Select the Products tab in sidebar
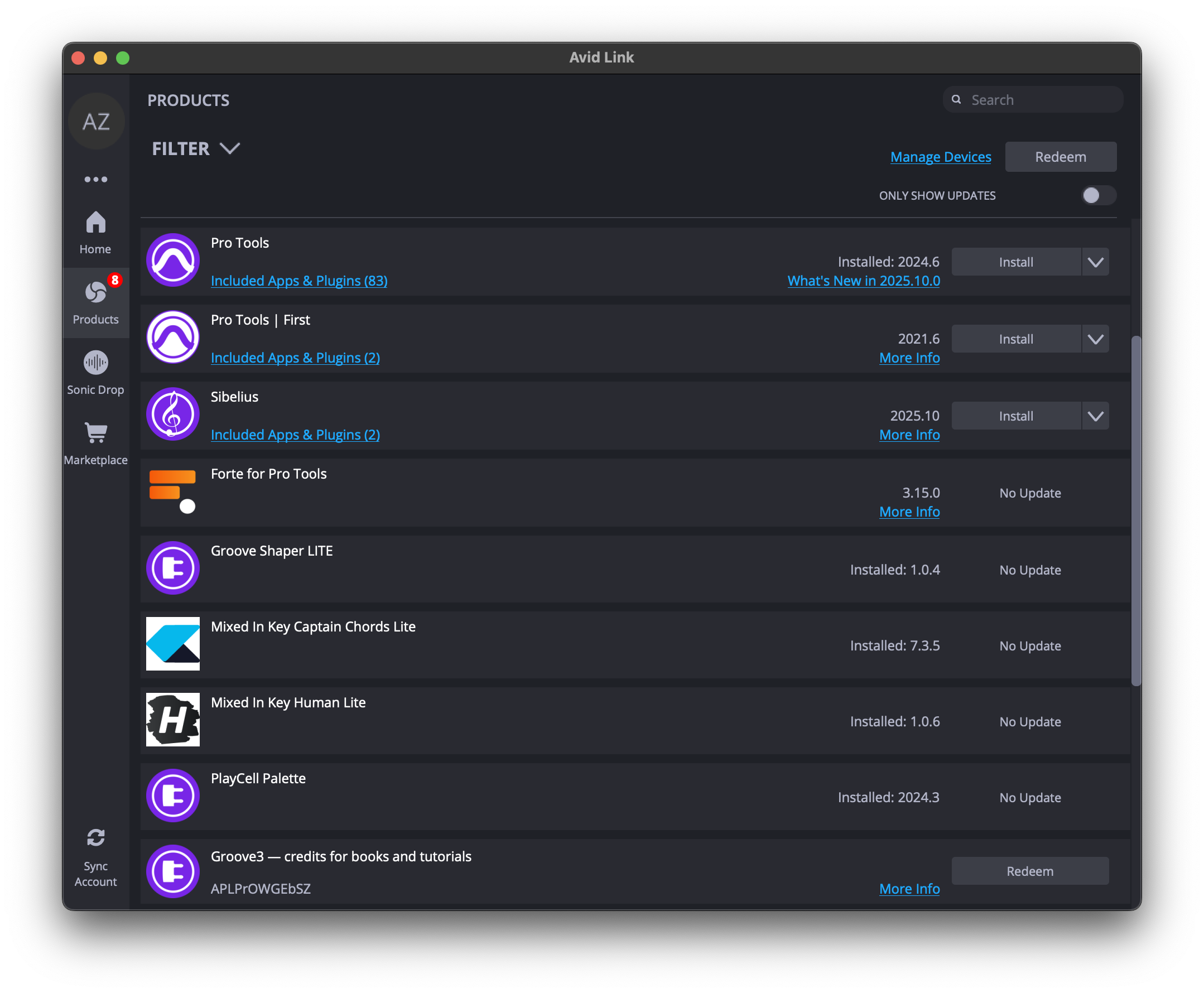Screen dimensions: 1204x993 pyautogui.click(x=95, y=302)
